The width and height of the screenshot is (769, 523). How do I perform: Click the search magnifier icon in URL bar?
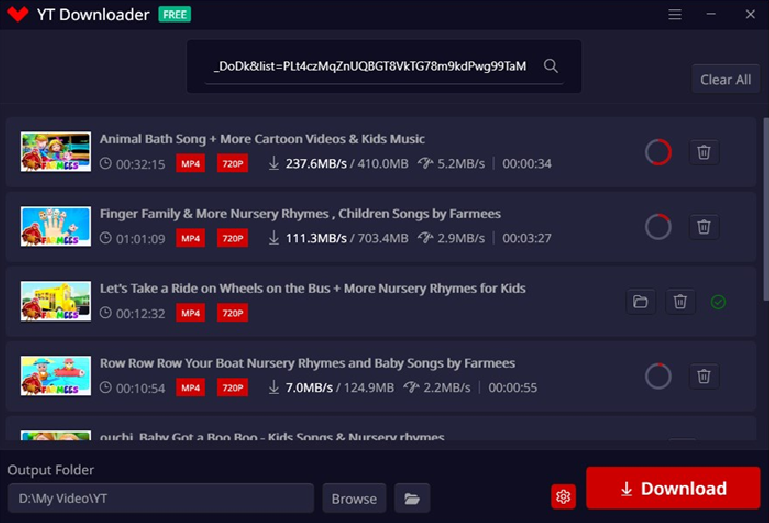point(551,66)
